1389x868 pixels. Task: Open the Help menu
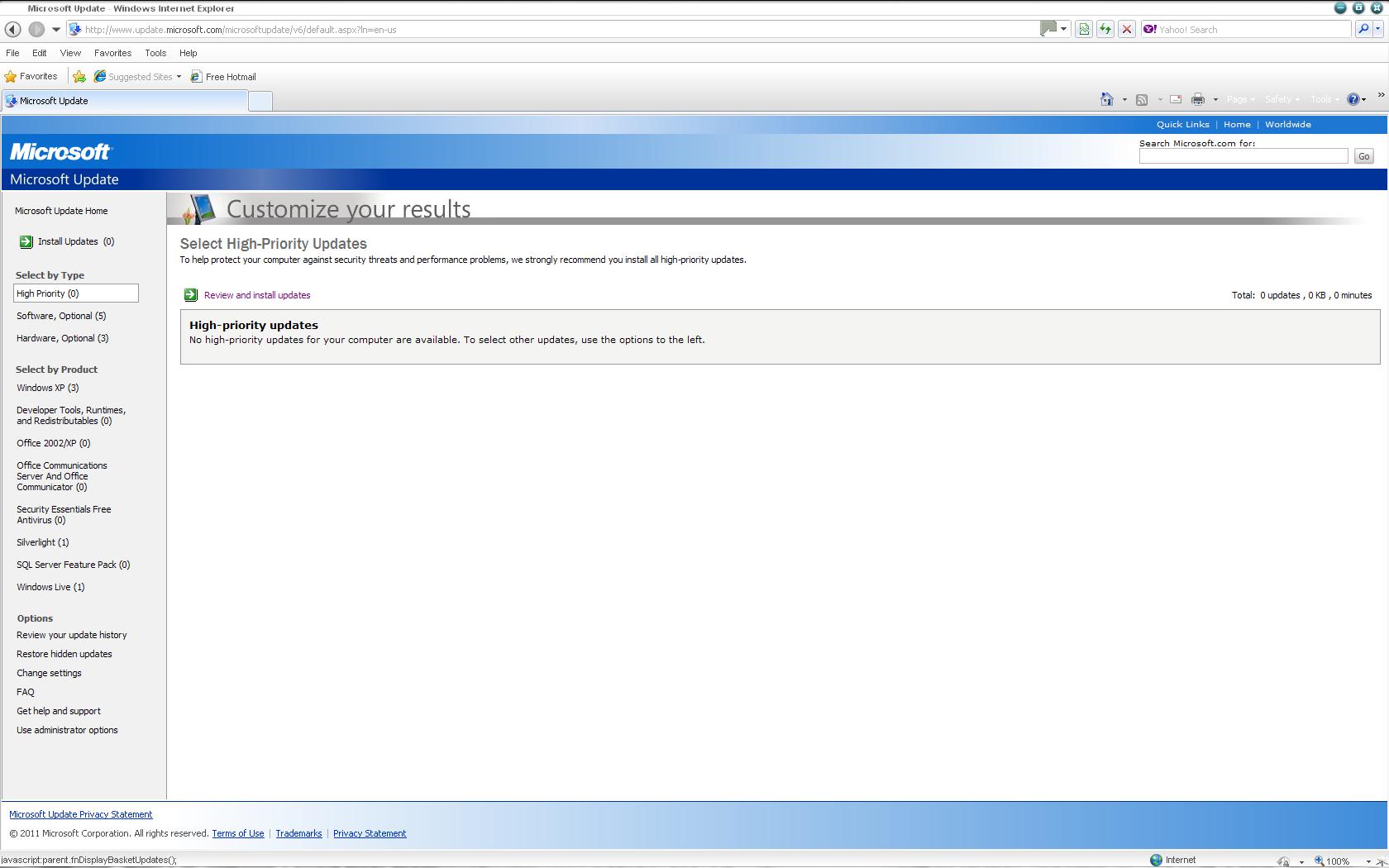tap(189, 53)
